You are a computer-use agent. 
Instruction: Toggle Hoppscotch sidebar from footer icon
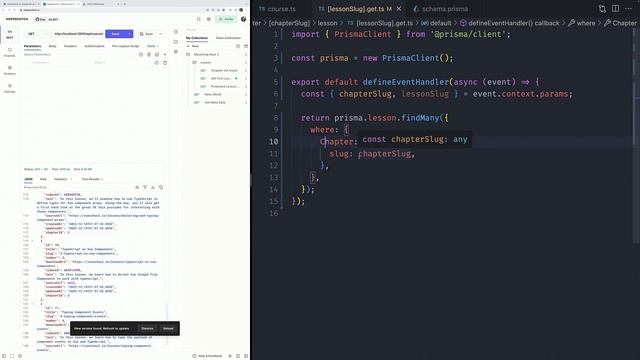[4, 356]
